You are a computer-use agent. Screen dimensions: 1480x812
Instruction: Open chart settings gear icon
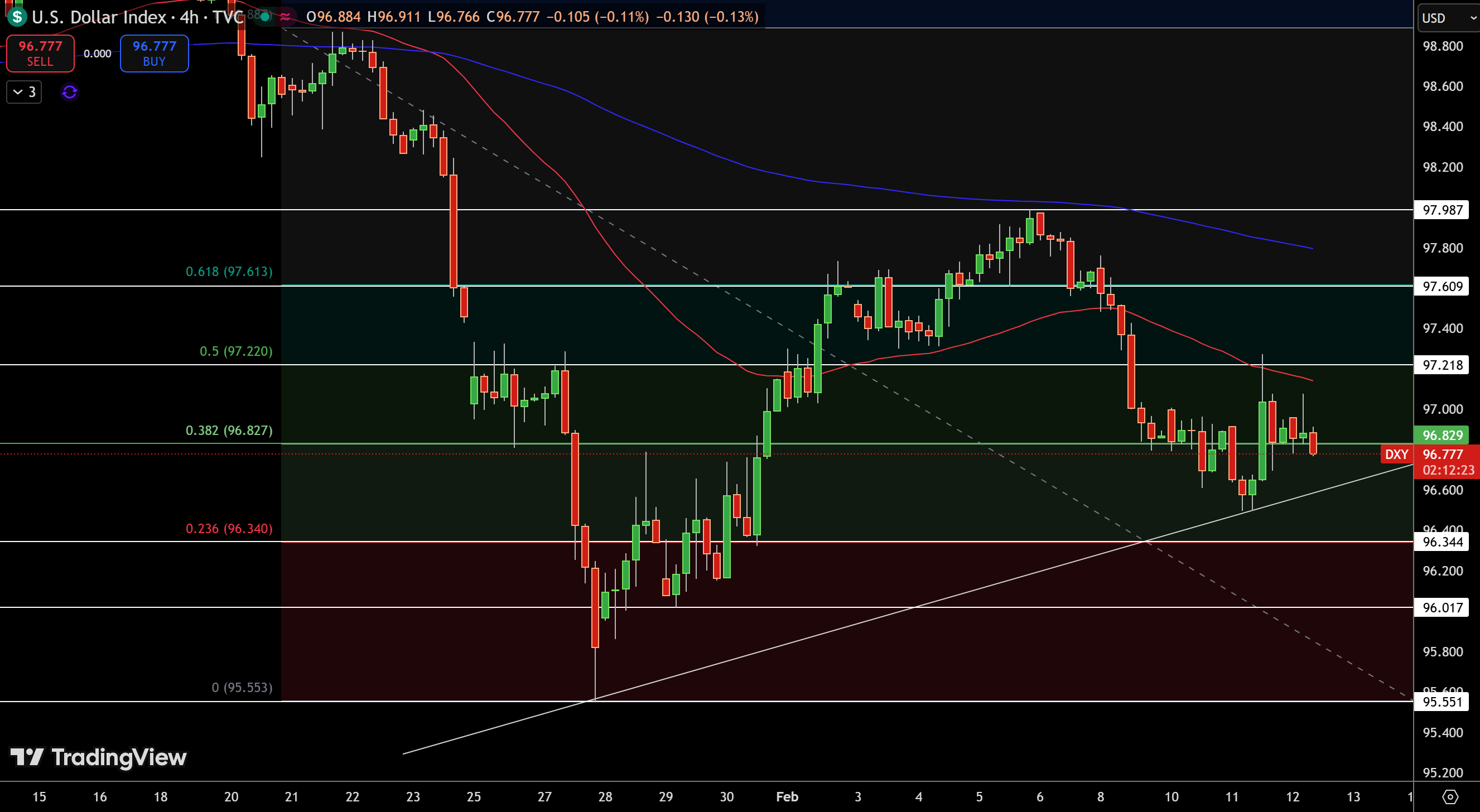pyautogui.click(x=1450, y=796)
